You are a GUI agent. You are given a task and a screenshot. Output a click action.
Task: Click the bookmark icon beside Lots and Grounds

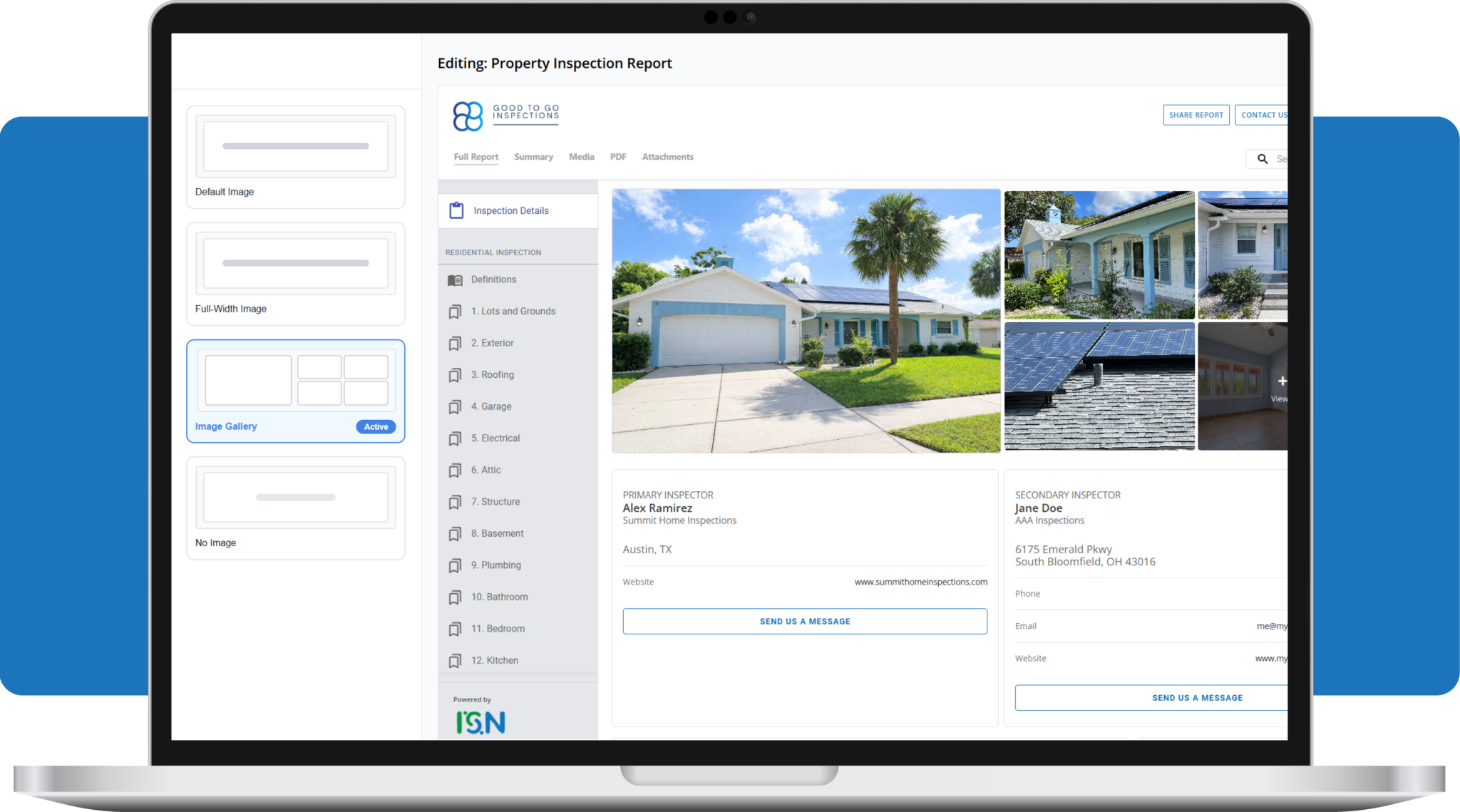tap(455, 312)
